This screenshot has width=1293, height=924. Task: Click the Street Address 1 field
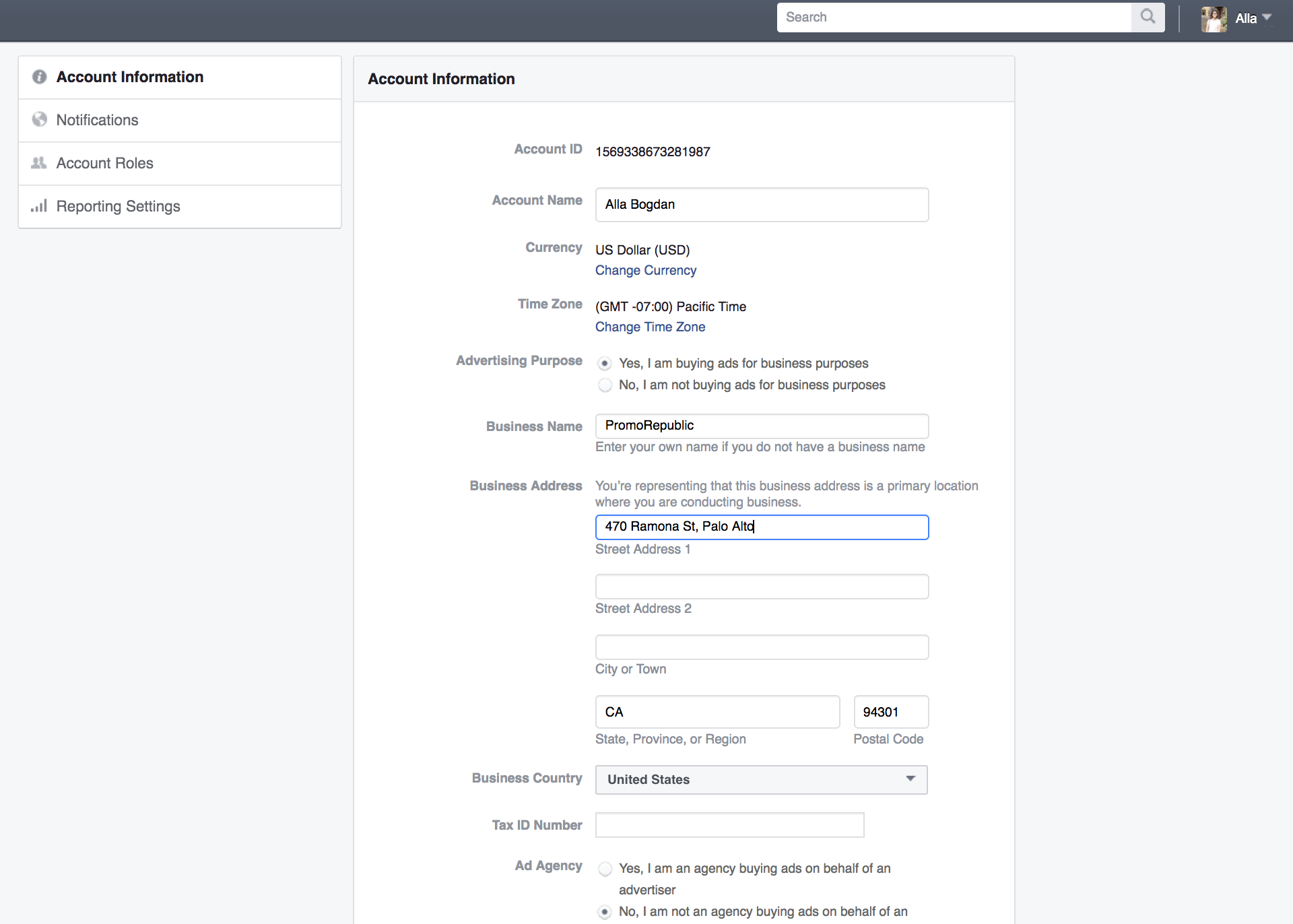coord(762,527)
